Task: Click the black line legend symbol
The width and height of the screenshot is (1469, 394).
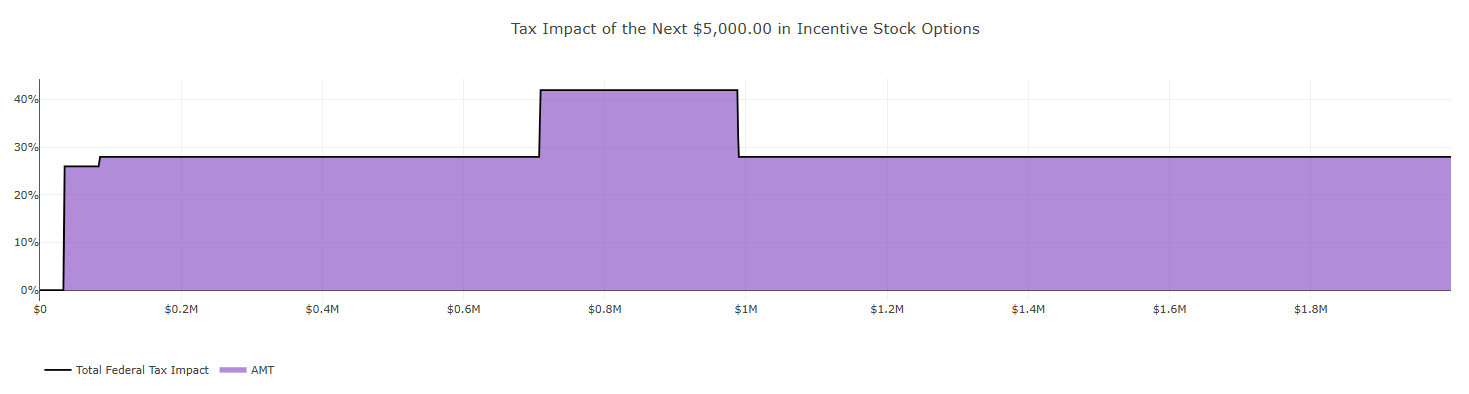Action: pyautogui.click(x=58, y=370)
